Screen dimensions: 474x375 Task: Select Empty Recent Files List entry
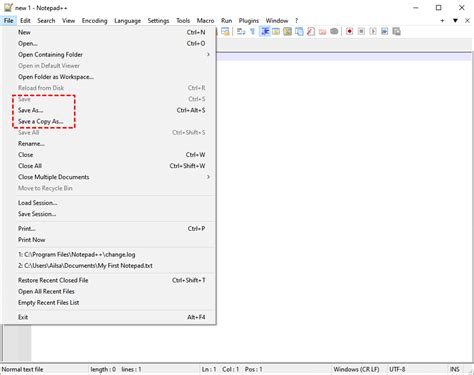click(x=109, y=303)
